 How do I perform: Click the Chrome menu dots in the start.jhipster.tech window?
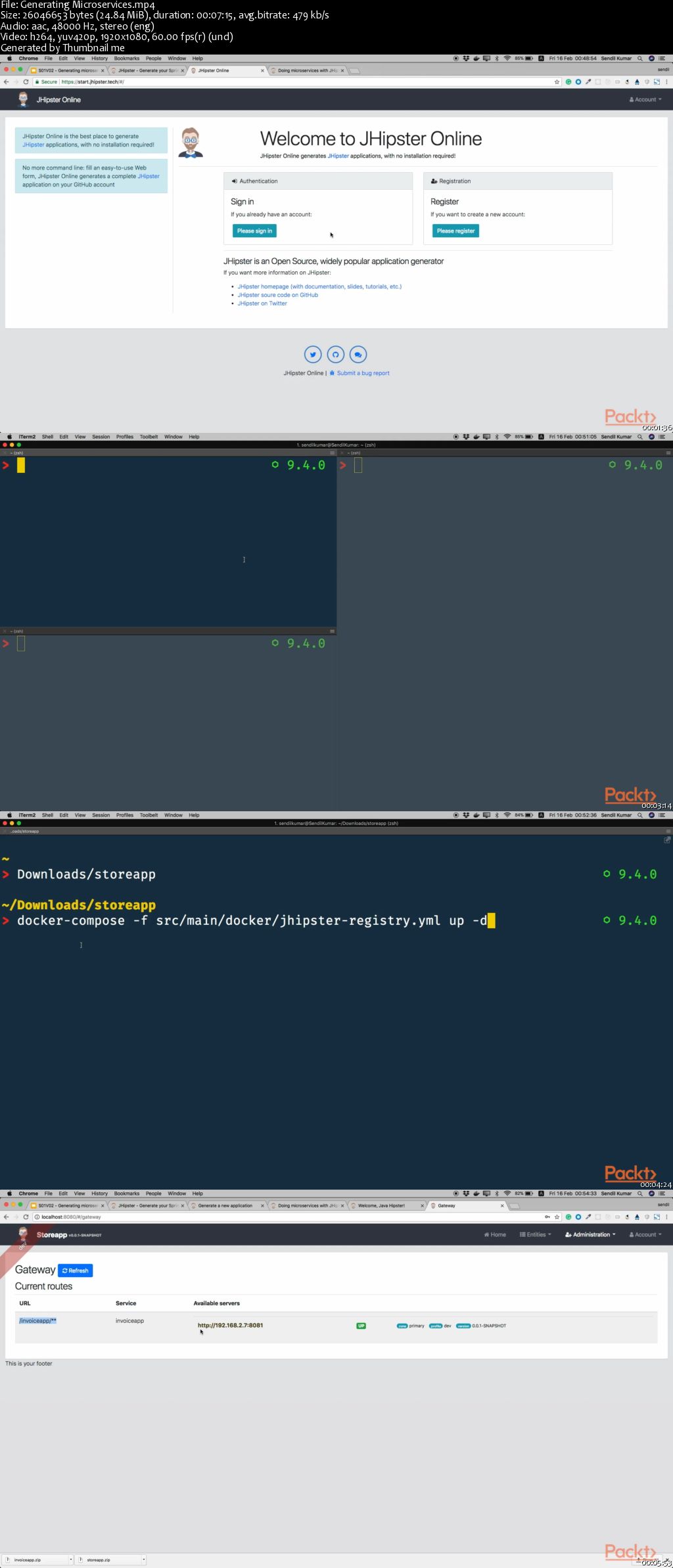coord(666,82)
